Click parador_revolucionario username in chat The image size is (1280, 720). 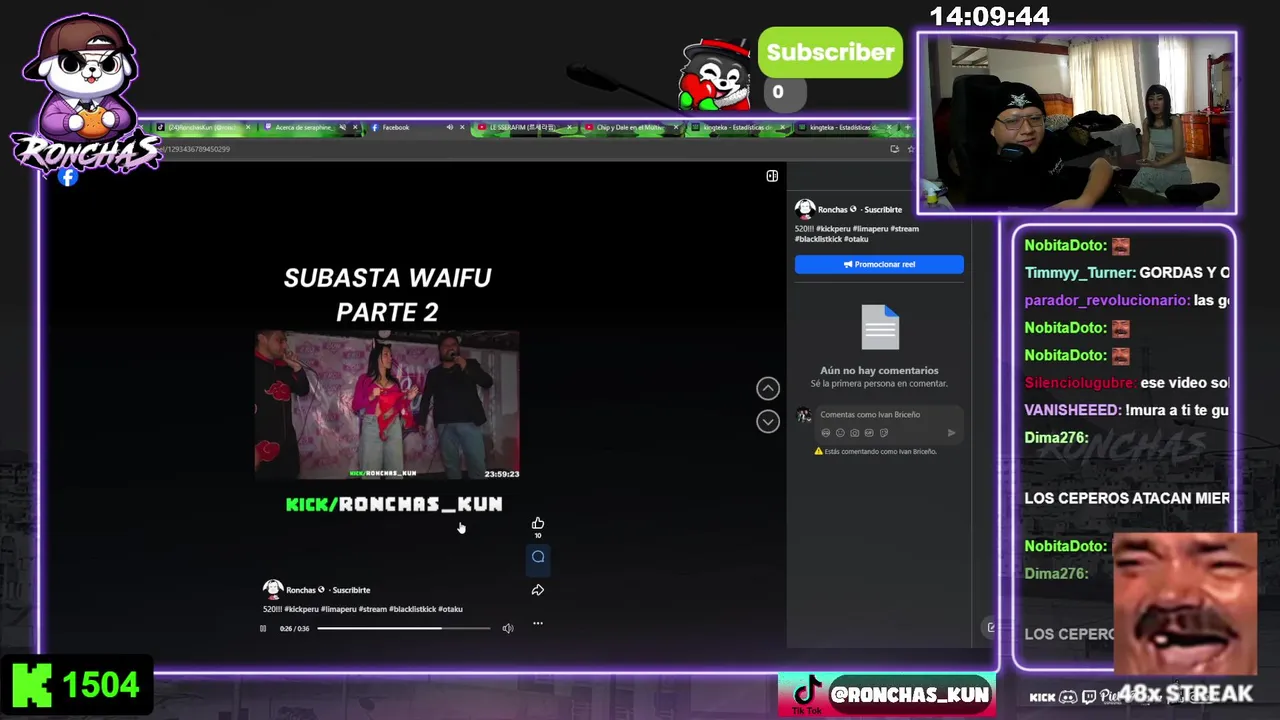(x=1106, y=300)
